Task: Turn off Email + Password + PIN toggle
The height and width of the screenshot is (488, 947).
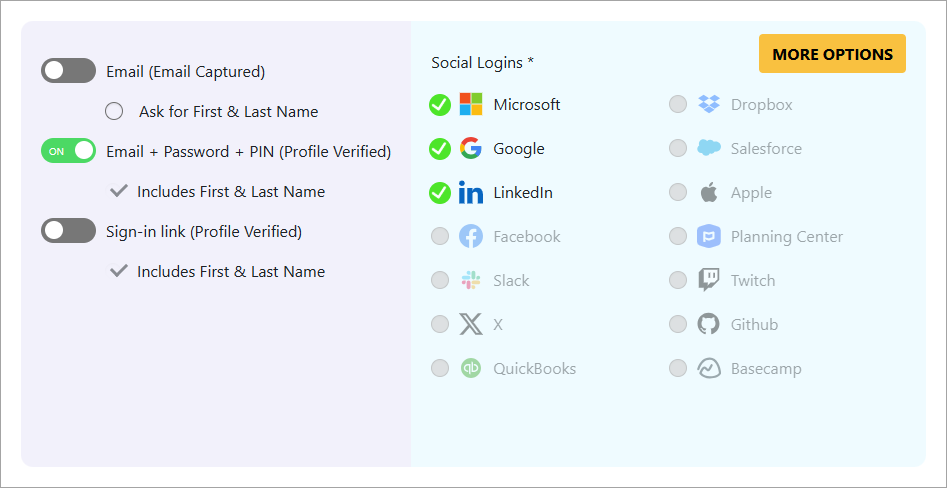Action: 68,151
